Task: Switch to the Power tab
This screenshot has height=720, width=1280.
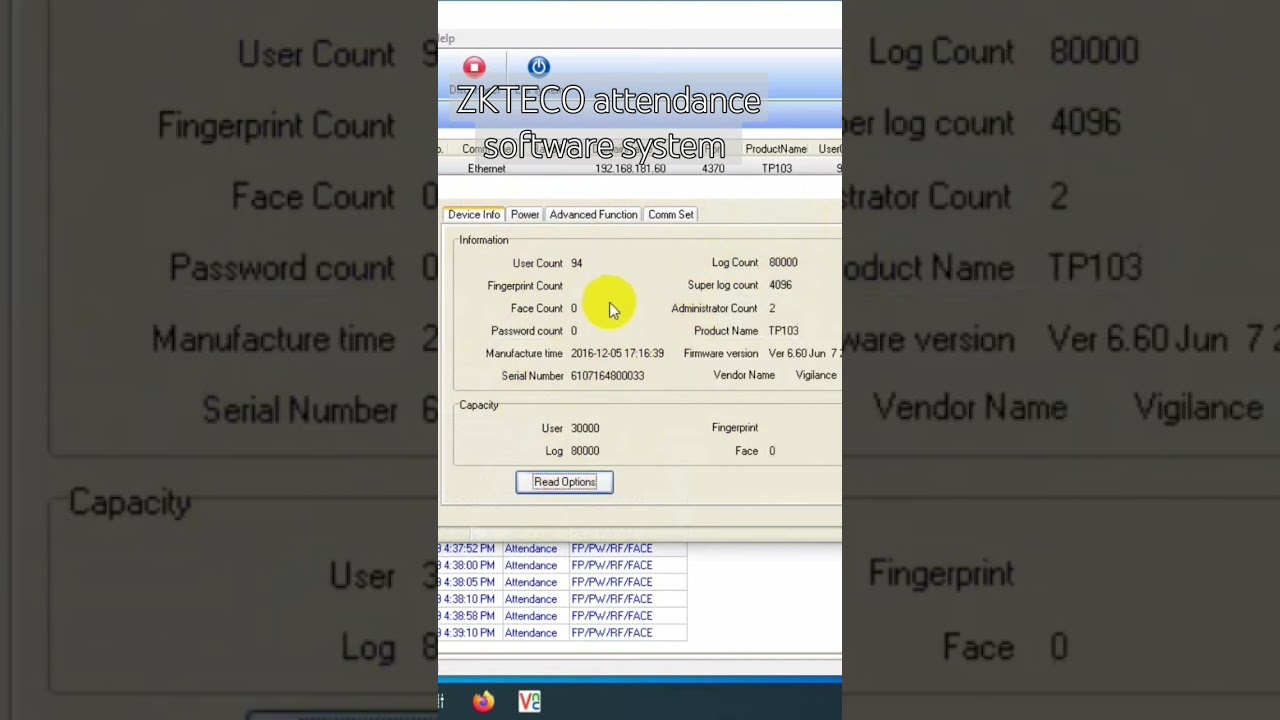Action: 525,214
